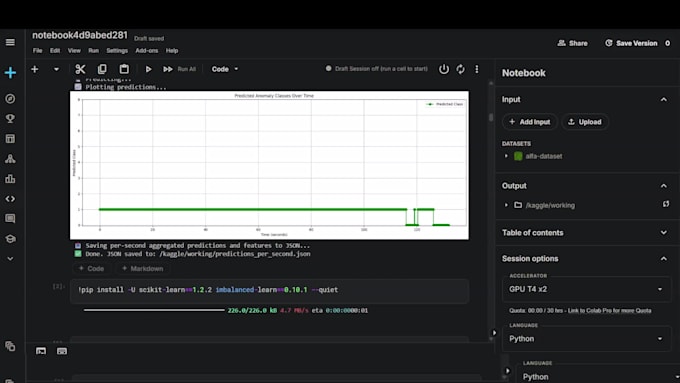Click the Run All fast-forward button
The width and height of the screenshot is (680, 383).
[180, 69]
